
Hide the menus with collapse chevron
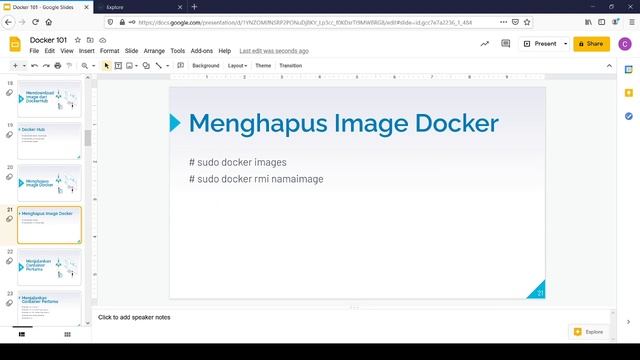click(x=609, y=66)
